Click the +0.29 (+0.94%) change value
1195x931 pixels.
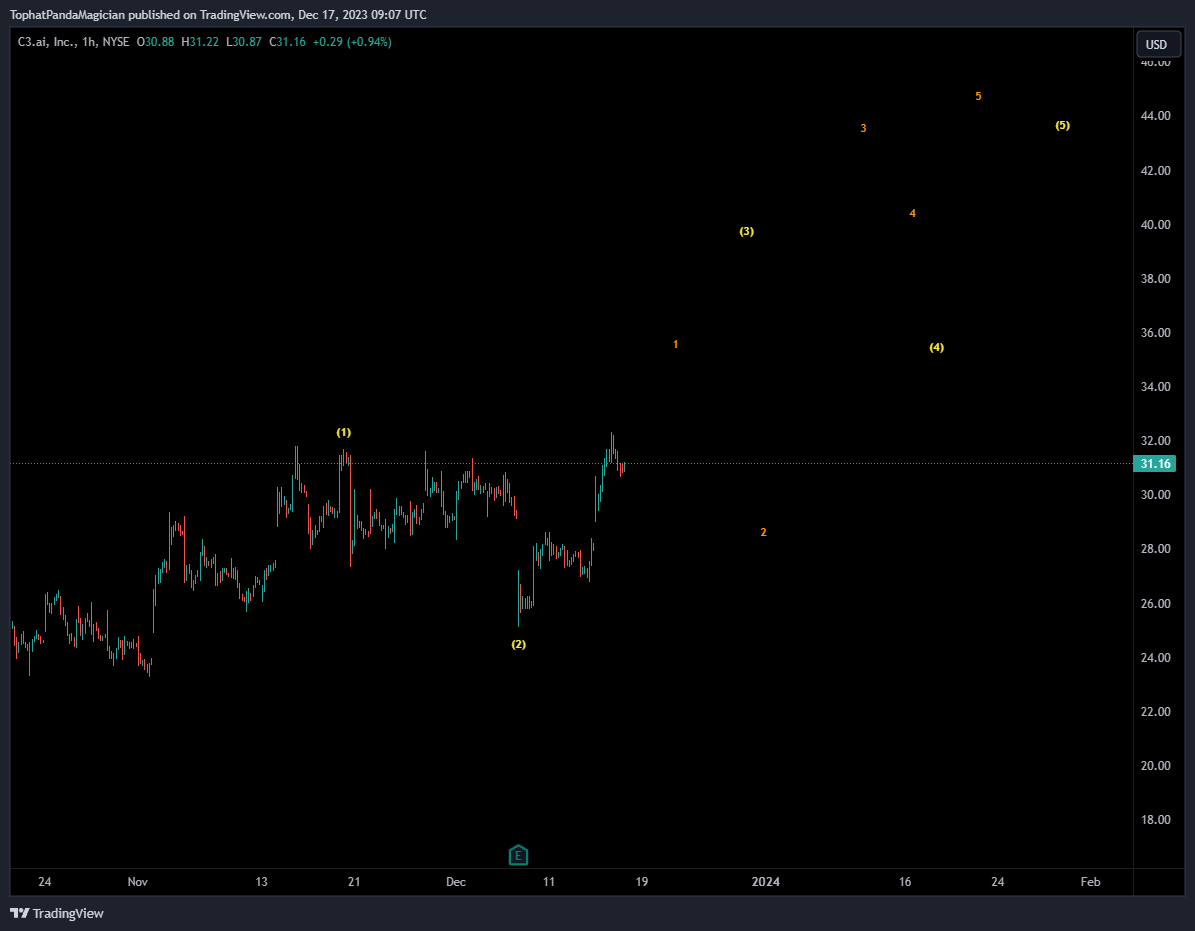[x=352, y=42]
